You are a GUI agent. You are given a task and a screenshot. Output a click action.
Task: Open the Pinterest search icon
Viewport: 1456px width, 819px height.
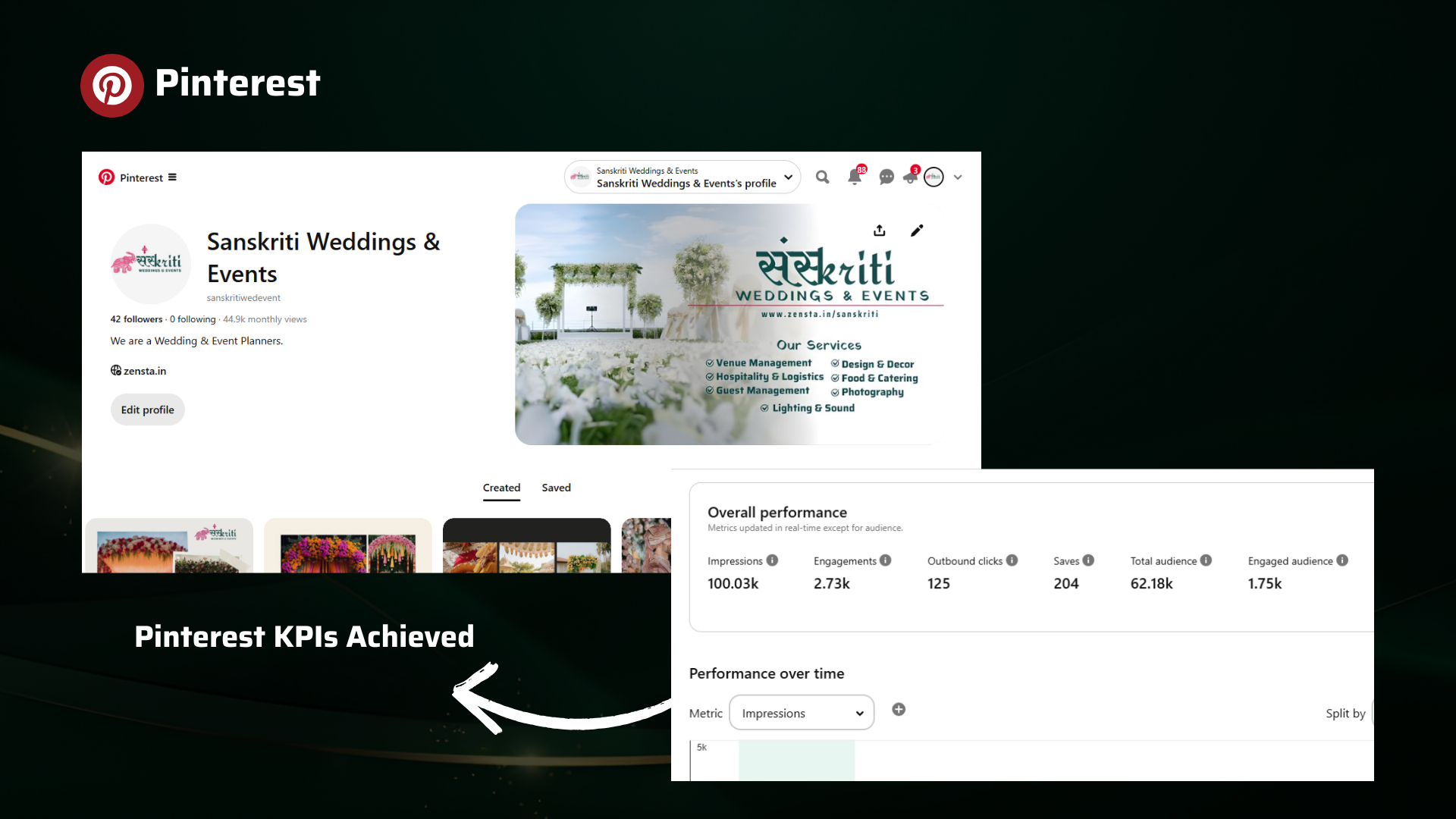[x=822, y=177]
